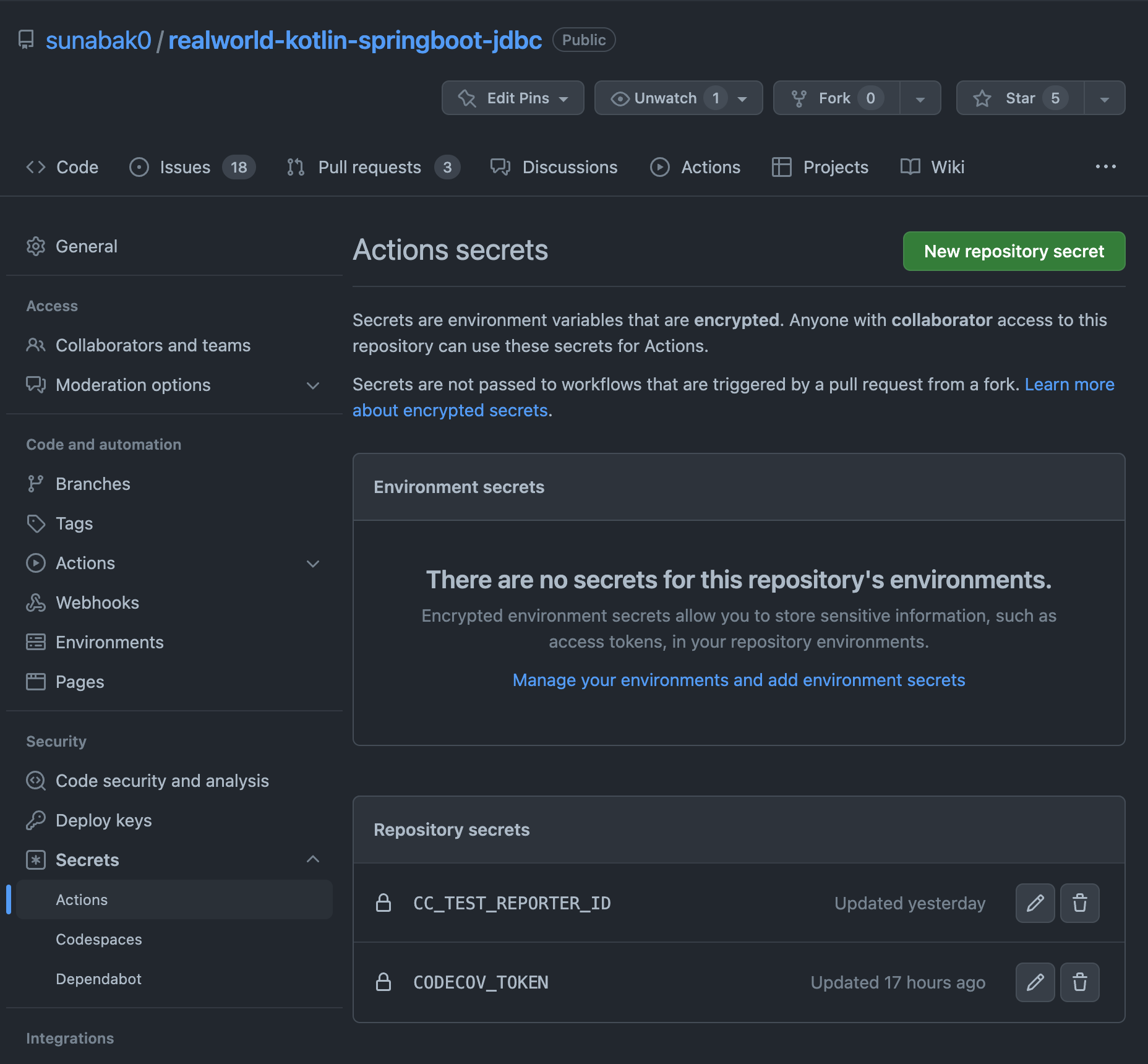1148x1064 pixels.
Task: Delete the CODECOV_TOKEN secret via trash icon
Action: 1079,982
